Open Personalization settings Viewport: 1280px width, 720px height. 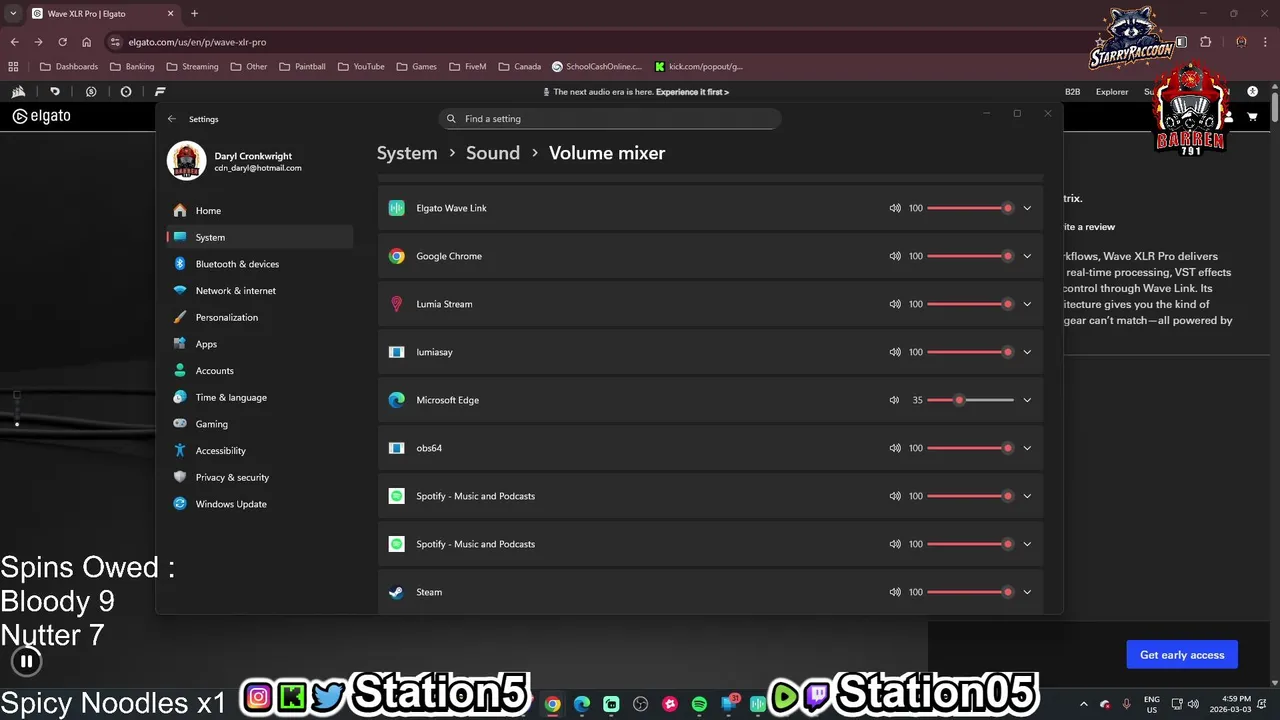(x=259, y=317)
